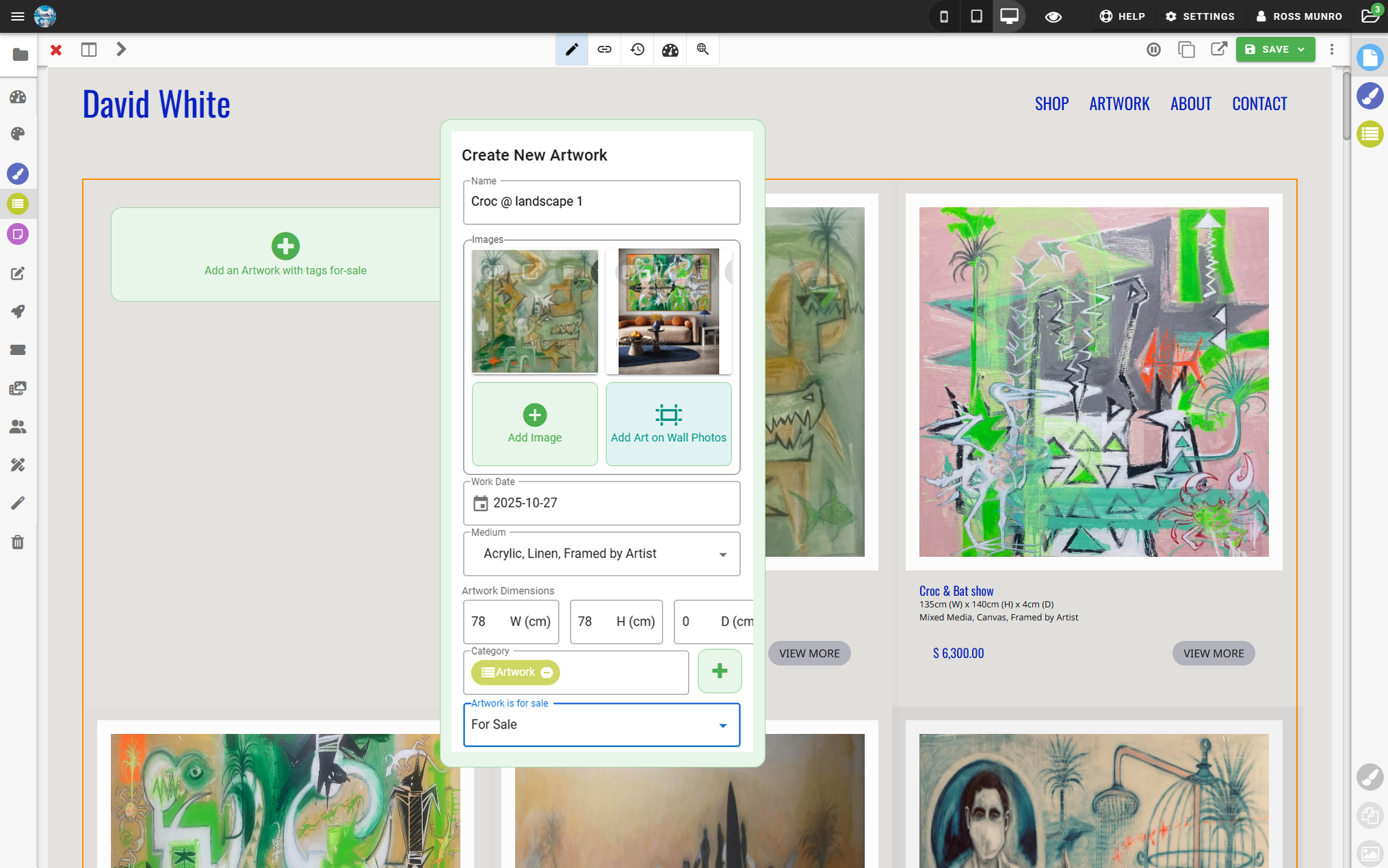Open the hamburger main menu
Viewport: 1388px width, 868px height.
pyautogui.click(x=18, y=16)
